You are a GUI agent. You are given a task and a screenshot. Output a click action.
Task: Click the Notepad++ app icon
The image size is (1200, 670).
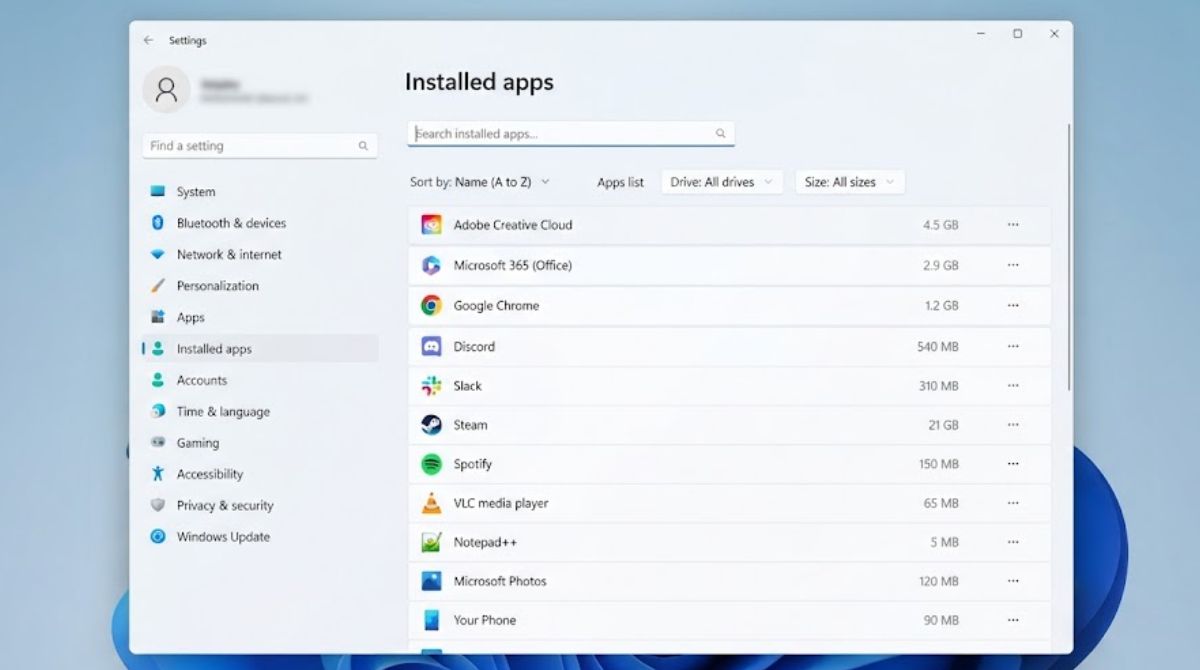click(431, 542)
